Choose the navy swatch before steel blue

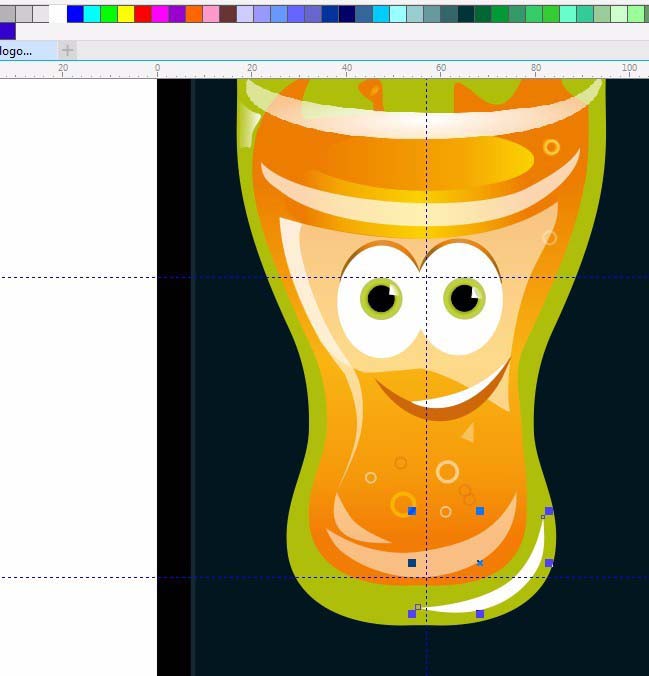tap(347, 14)
